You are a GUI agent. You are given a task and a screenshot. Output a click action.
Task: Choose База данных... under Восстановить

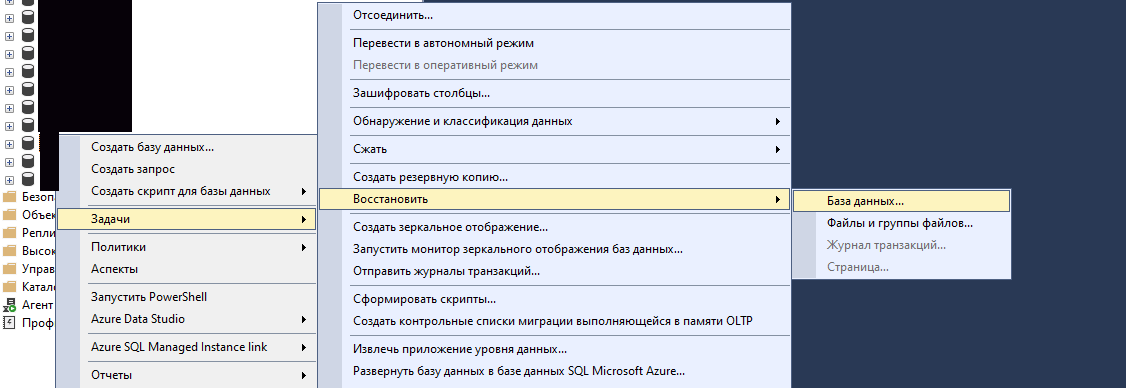[x=901, y=201]
